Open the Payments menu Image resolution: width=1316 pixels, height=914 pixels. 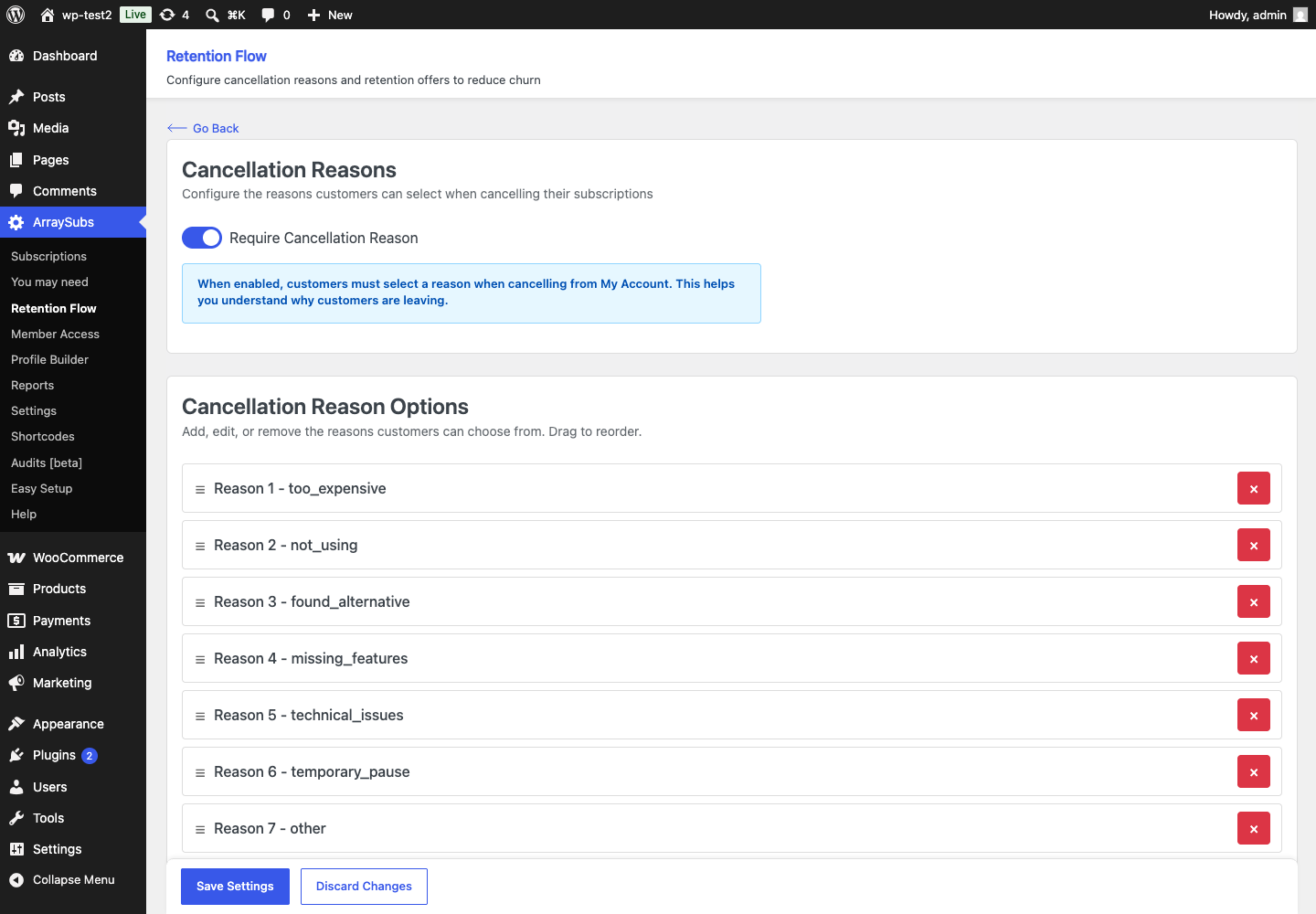coord(73,621)
